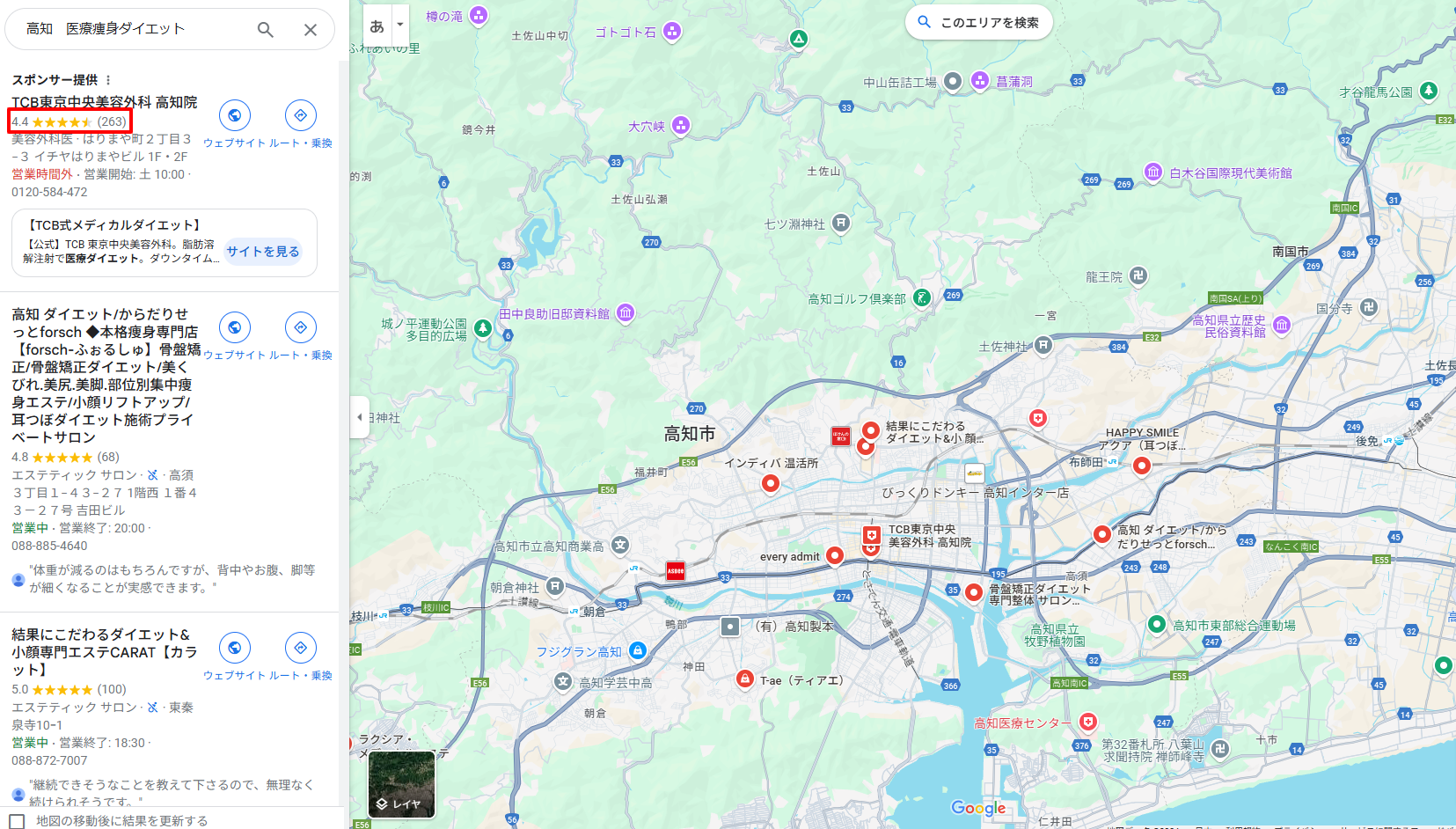
Task: Click the このエリアを検索 button
Action: [x=979, y=22]
